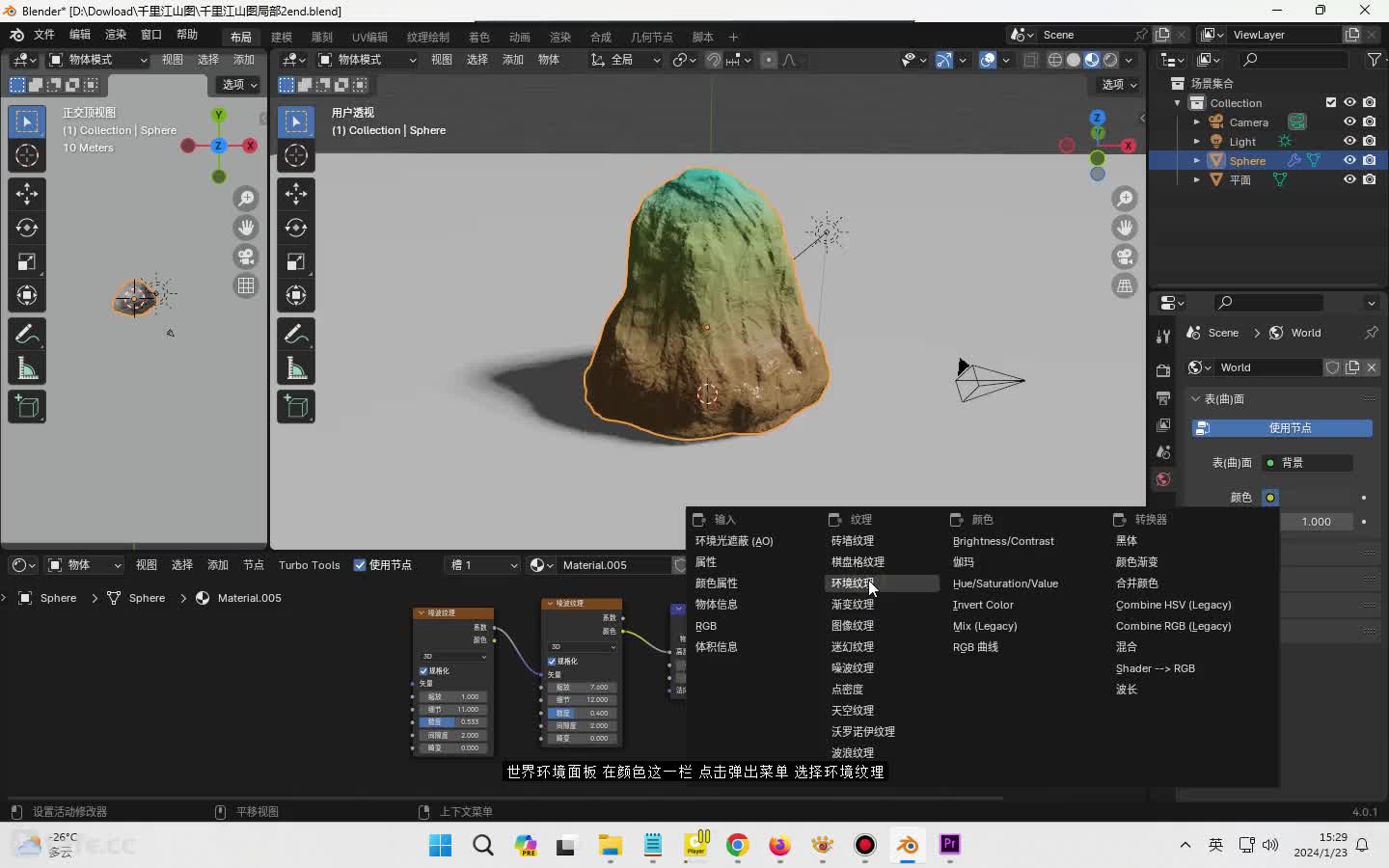Viewport: 1389px width, 868px height.
Task: Select the Scale tool in main viewport
Action: pos(296,262)
